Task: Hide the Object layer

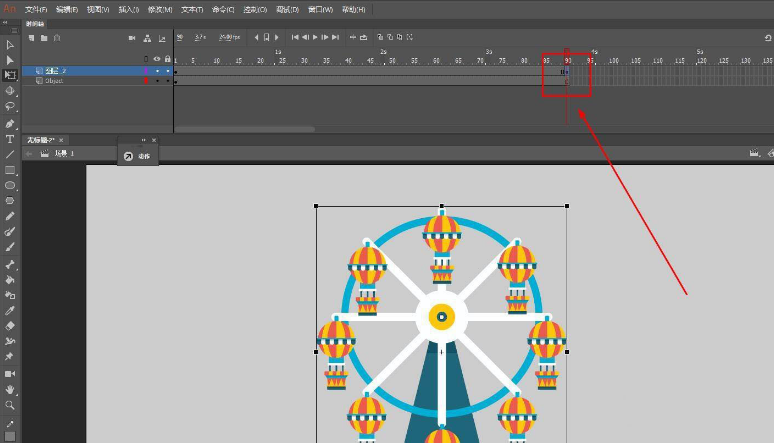Action: [157, 81]
